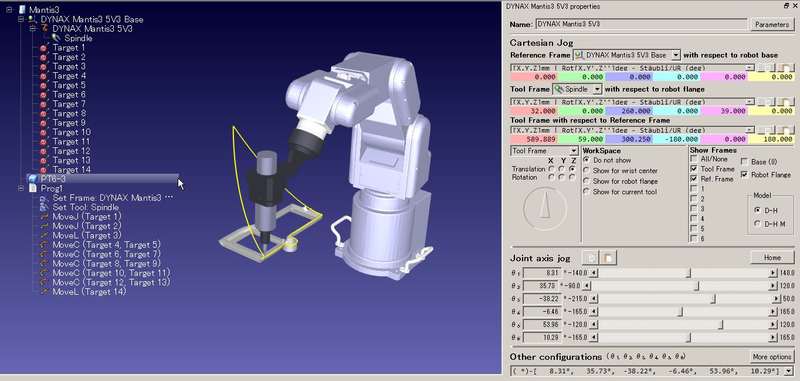Click the DYNAX Mantis3 5V3 Base frame icon

point(33,19)
